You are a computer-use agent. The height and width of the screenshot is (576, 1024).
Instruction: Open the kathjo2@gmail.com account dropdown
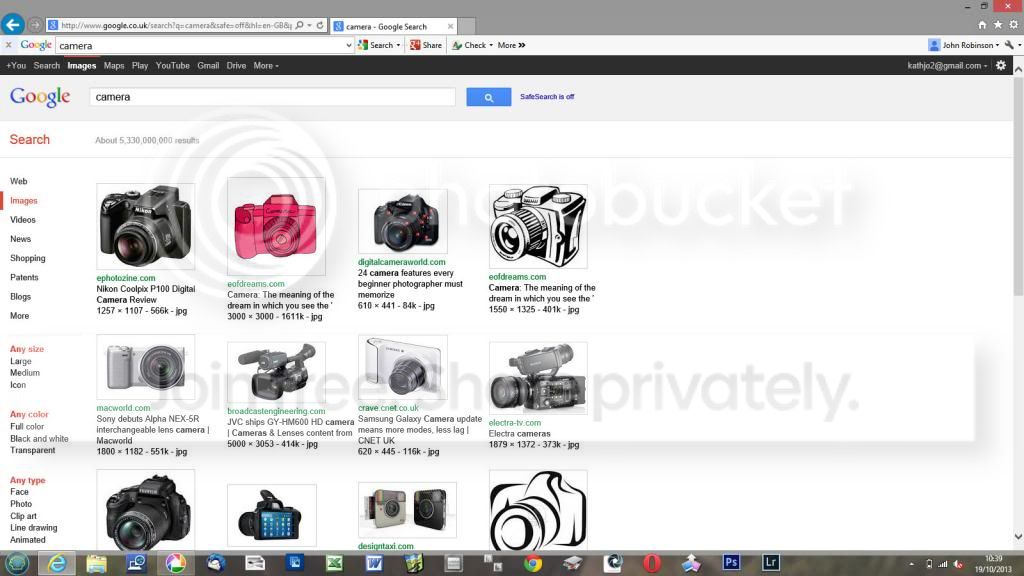947,66
